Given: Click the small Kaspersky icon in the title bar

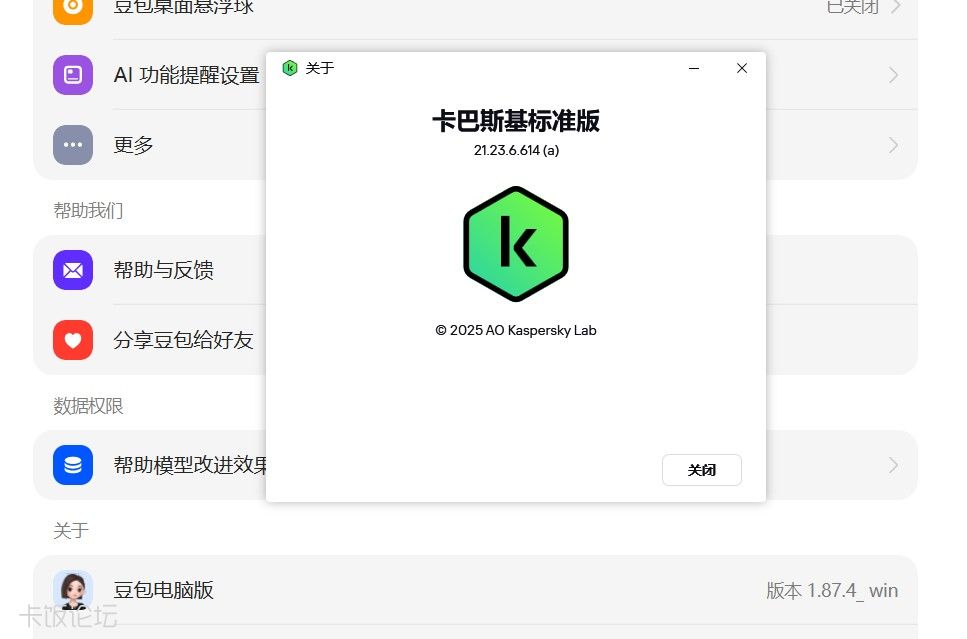Looking at the screenshot, I should [x=290, y=68].
